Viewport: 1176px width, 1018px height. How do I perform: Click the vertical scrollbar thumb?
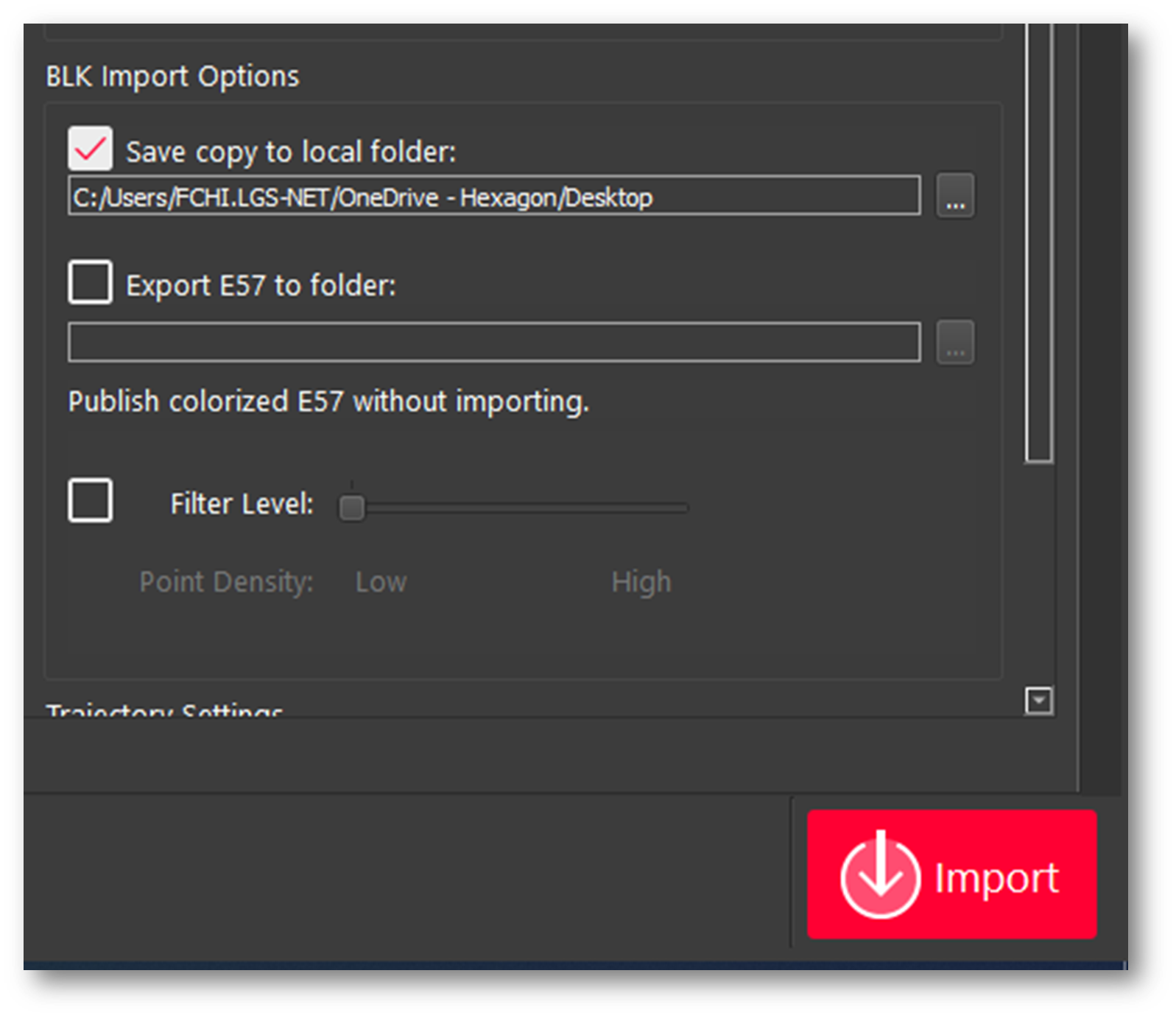(1038, 243)
